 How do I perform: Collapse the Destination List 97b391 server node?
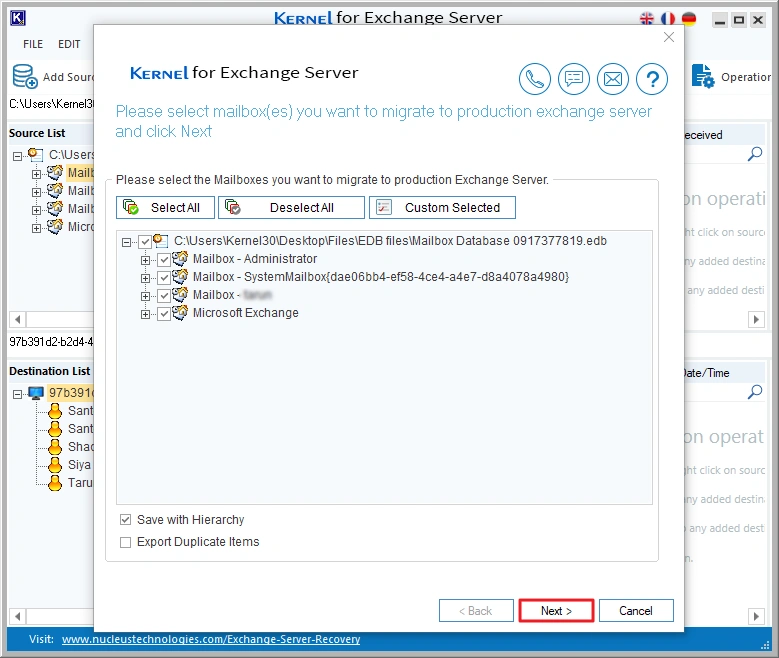(x=17, y=395)
